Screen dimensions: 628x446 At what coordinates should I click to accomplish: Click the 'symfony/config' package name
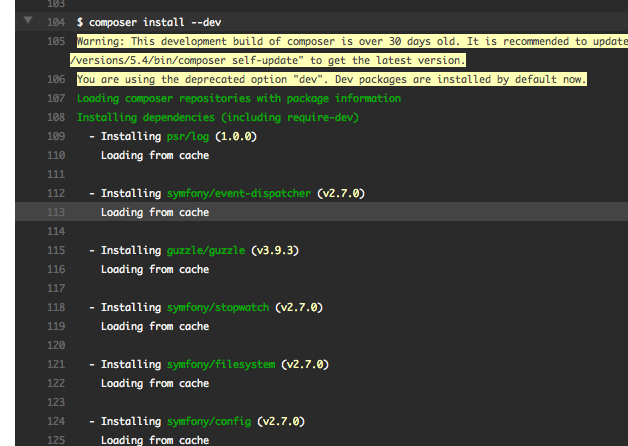coord(209,422)
